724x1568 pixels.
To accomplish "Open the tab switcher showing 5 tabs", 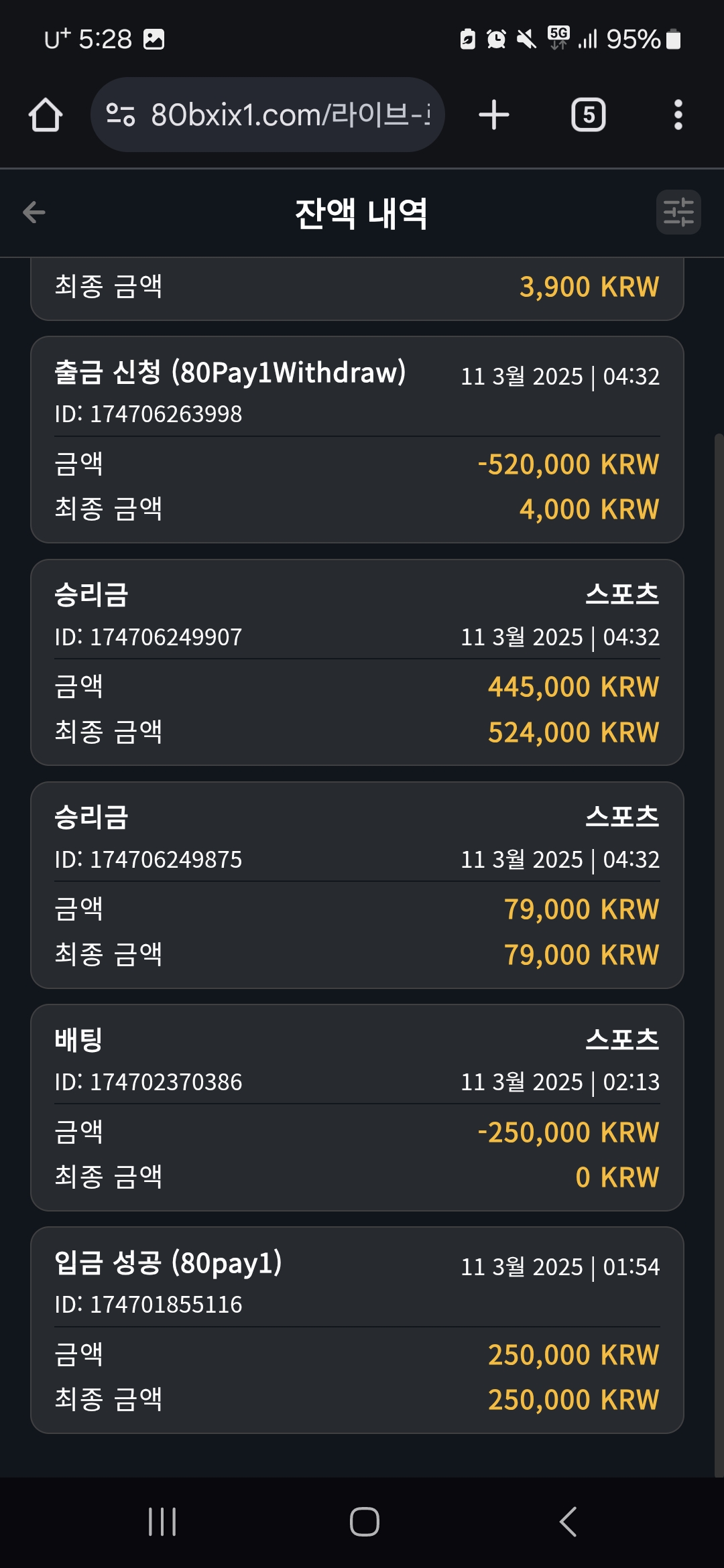I will pyautogui.click(x=588, y=115).
